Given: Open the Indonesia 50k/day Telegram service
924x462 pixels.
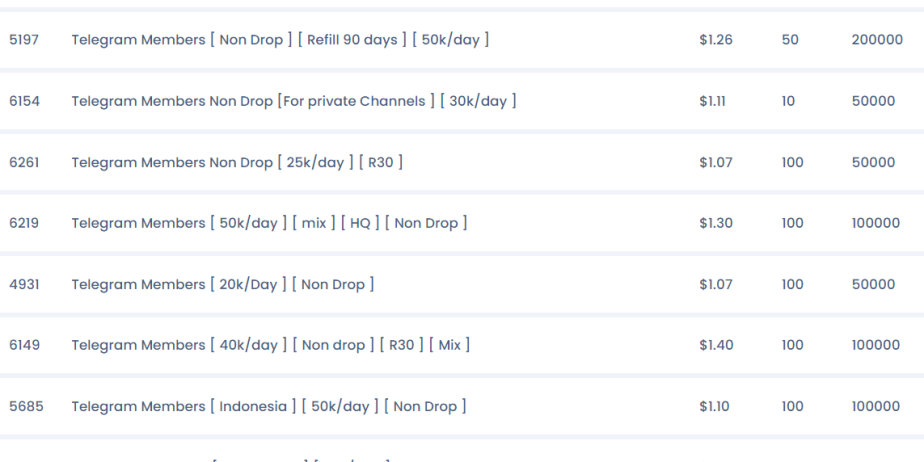Looking at the screenshot, I should coord(269,407).
